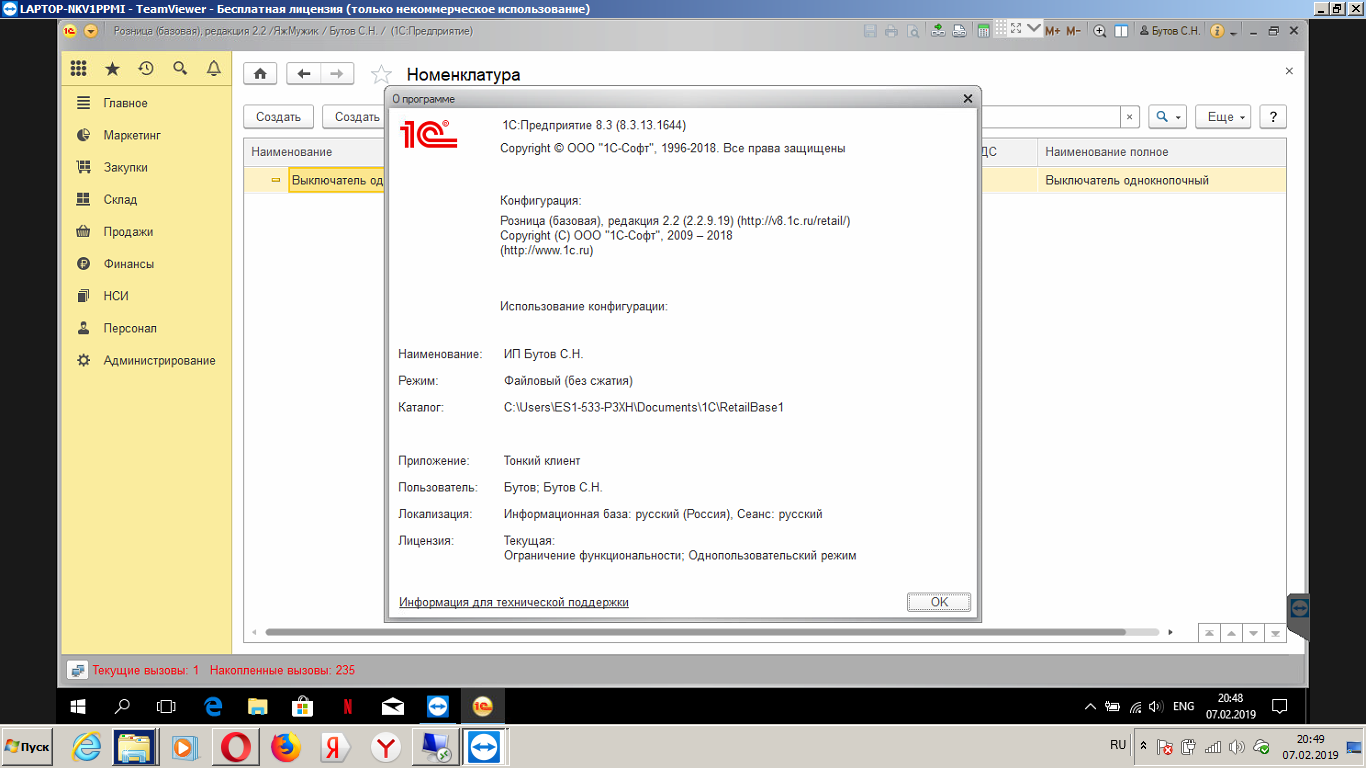This screenshot has height=768, width=1366.
Task: Click OK in О программе dialog
Action: (939, 602)
